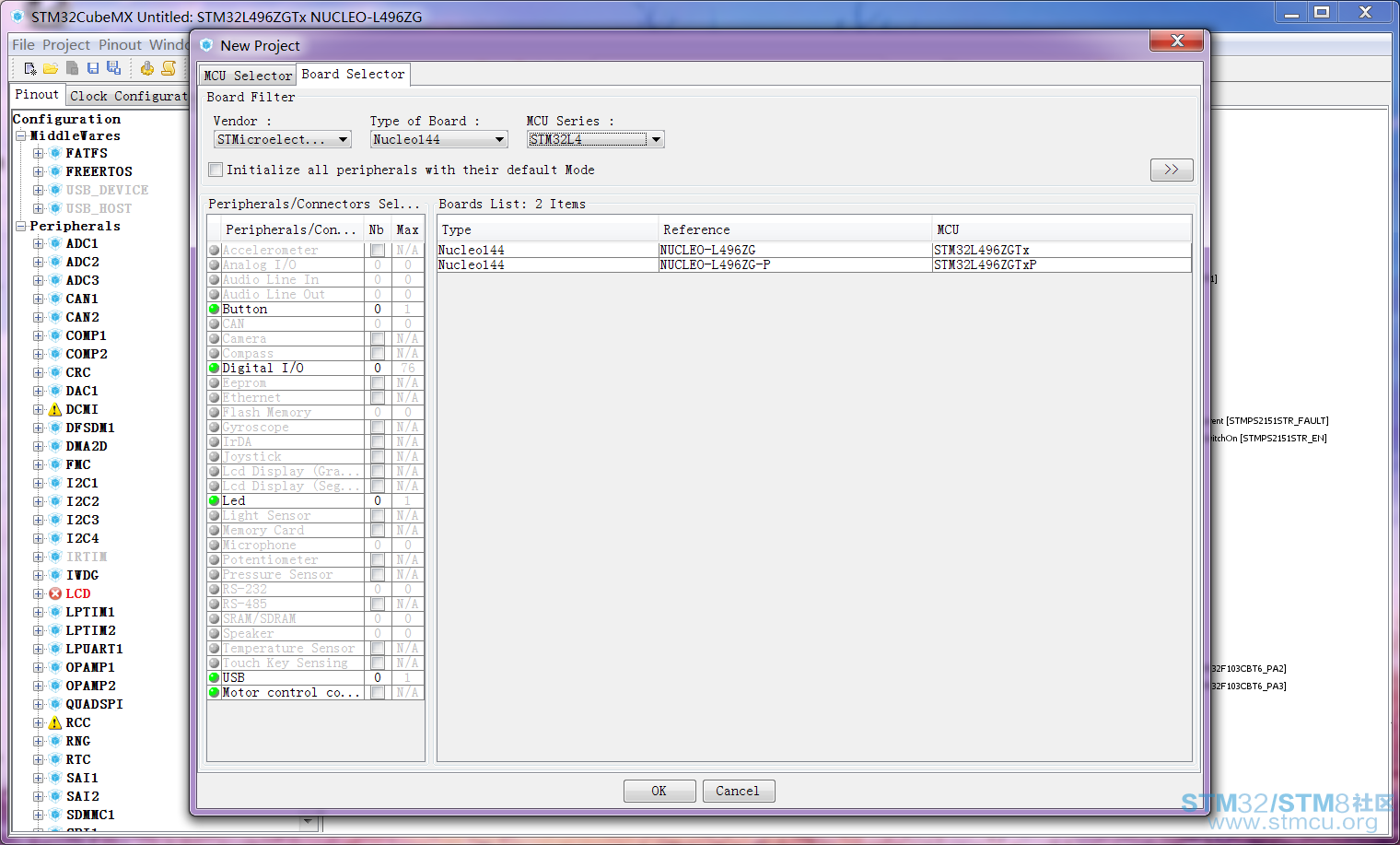Click the green status dot for USB
Screen dimensions: 1400x845
tap(215, 678)
